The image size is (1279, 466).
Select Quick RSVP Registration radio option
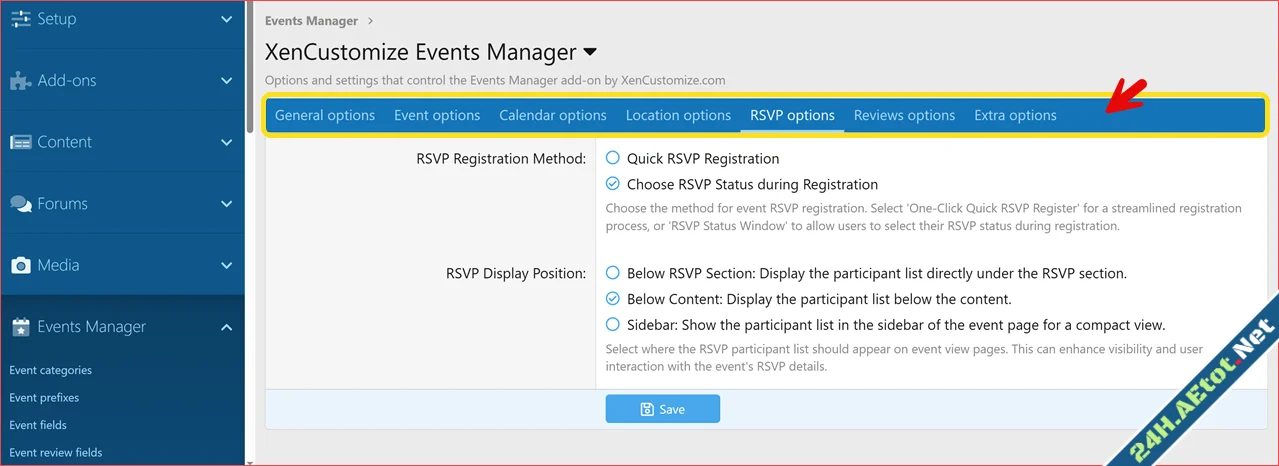tap(613, 158)
